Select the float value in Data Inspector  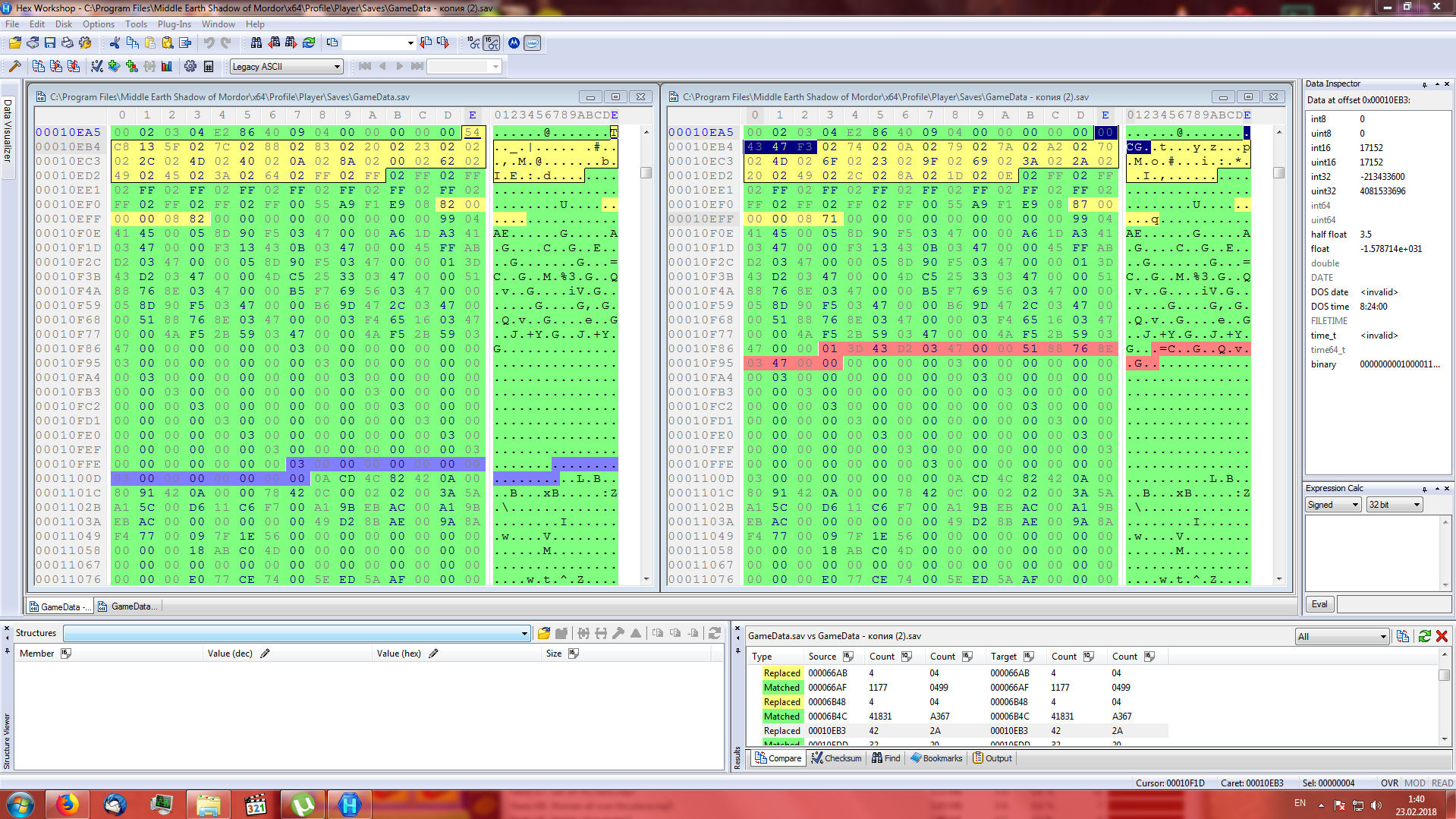pos(1392,249)
